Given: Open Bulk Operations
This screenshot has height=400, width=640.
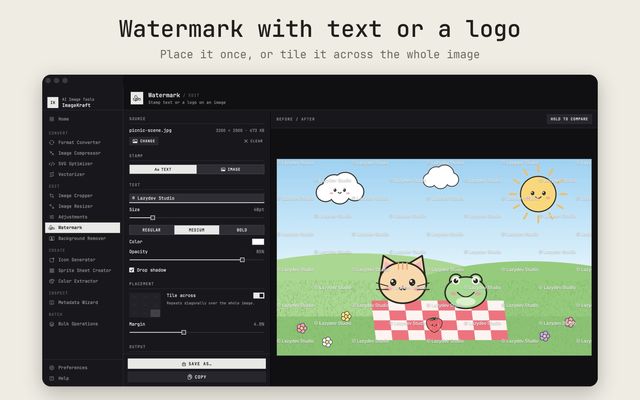Looking at the screenshot, I should click(x=82, y=324).
